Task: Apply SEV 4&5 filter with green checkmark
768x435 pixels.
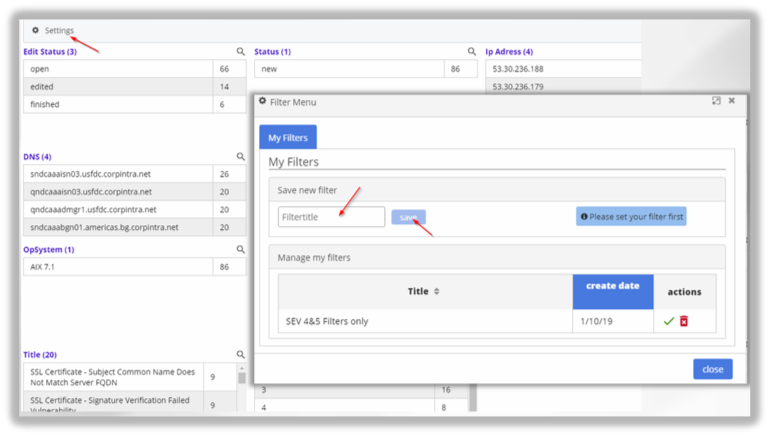Action: pyautogui.click(x=668, y=321)
